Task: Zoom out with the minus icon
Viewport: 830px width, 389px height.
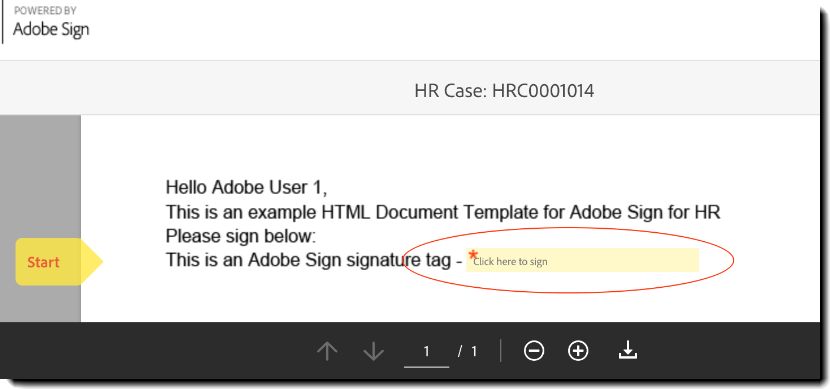Action: coord(534,351)
